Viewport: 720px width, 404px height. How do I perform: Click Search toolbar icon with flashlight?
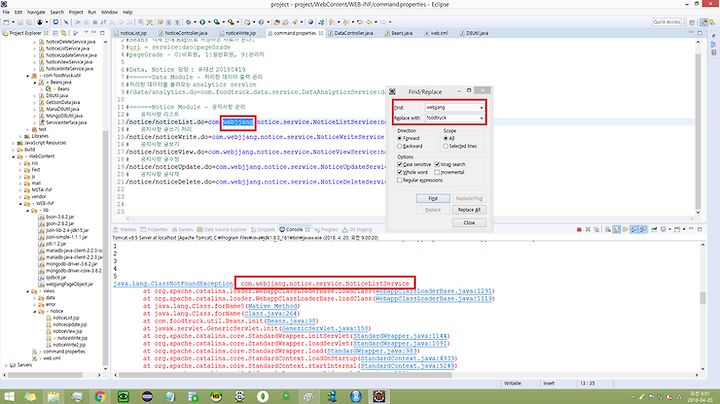(x=295, y=22)
